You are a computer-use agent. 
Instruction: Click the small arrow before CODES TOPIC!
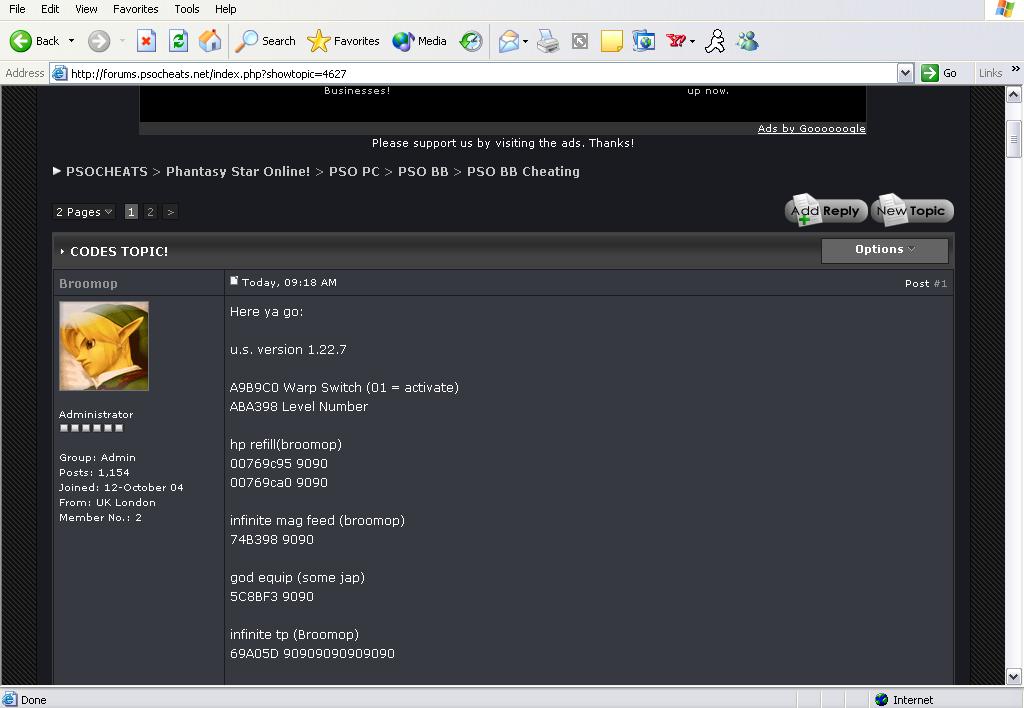[62, 251]
